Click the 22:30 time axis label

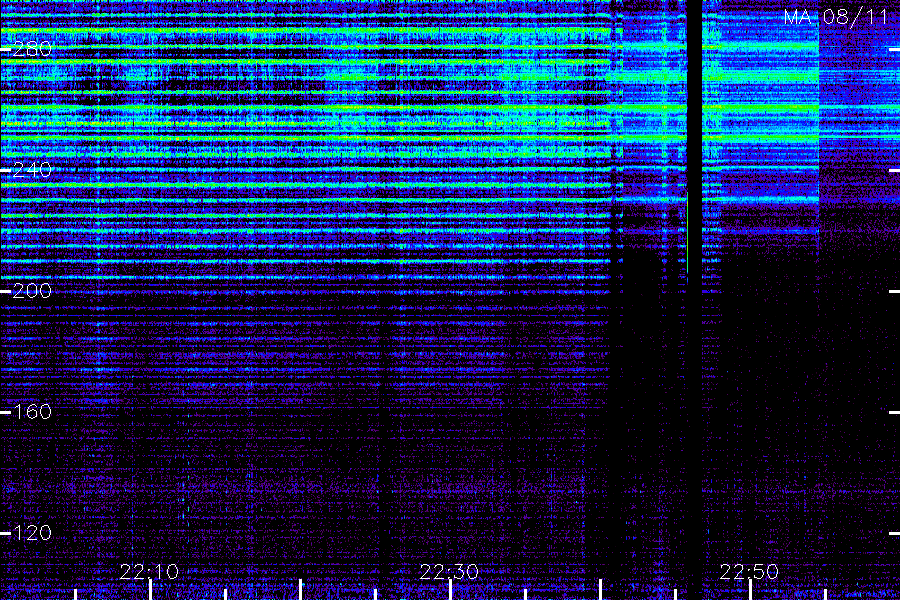click(449, 572)
